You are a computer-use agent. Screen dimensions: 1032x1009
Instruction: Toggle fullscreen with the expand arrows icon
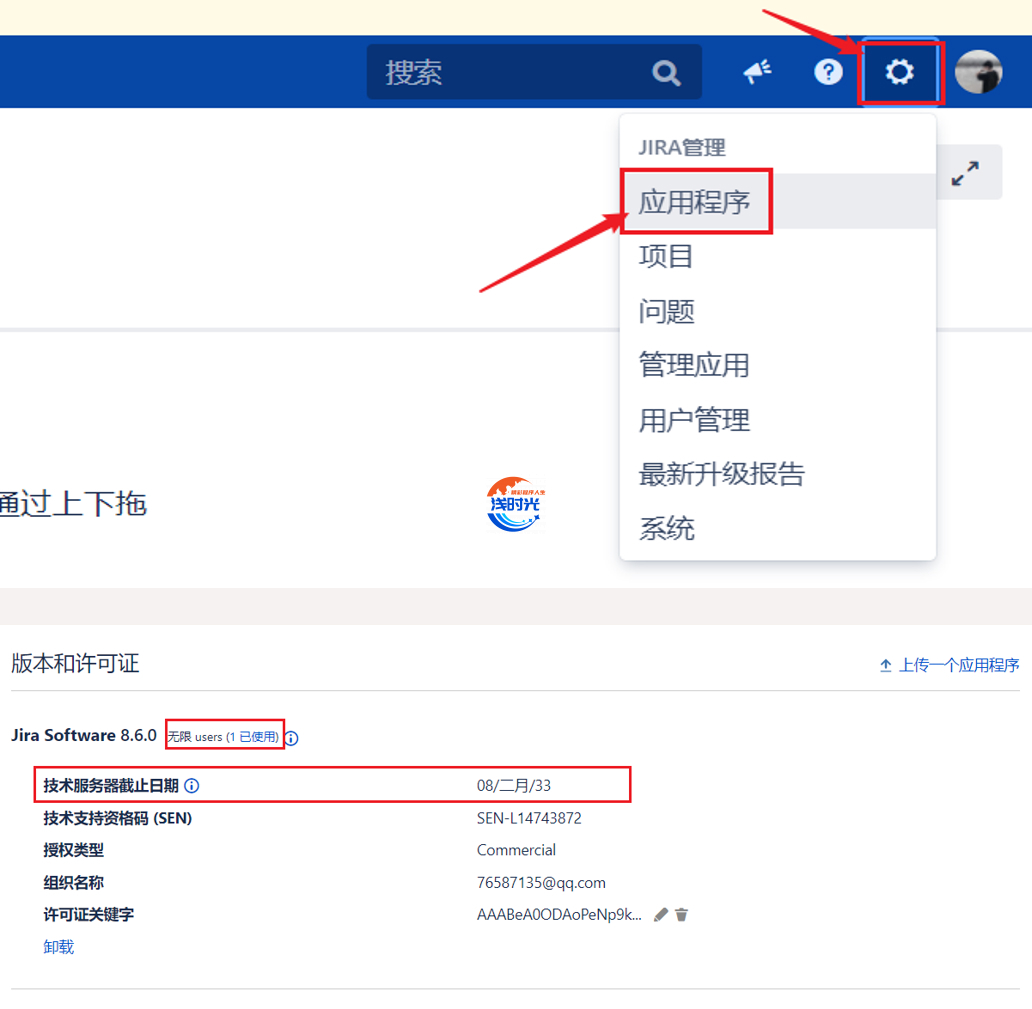click(x=965, y=174)
